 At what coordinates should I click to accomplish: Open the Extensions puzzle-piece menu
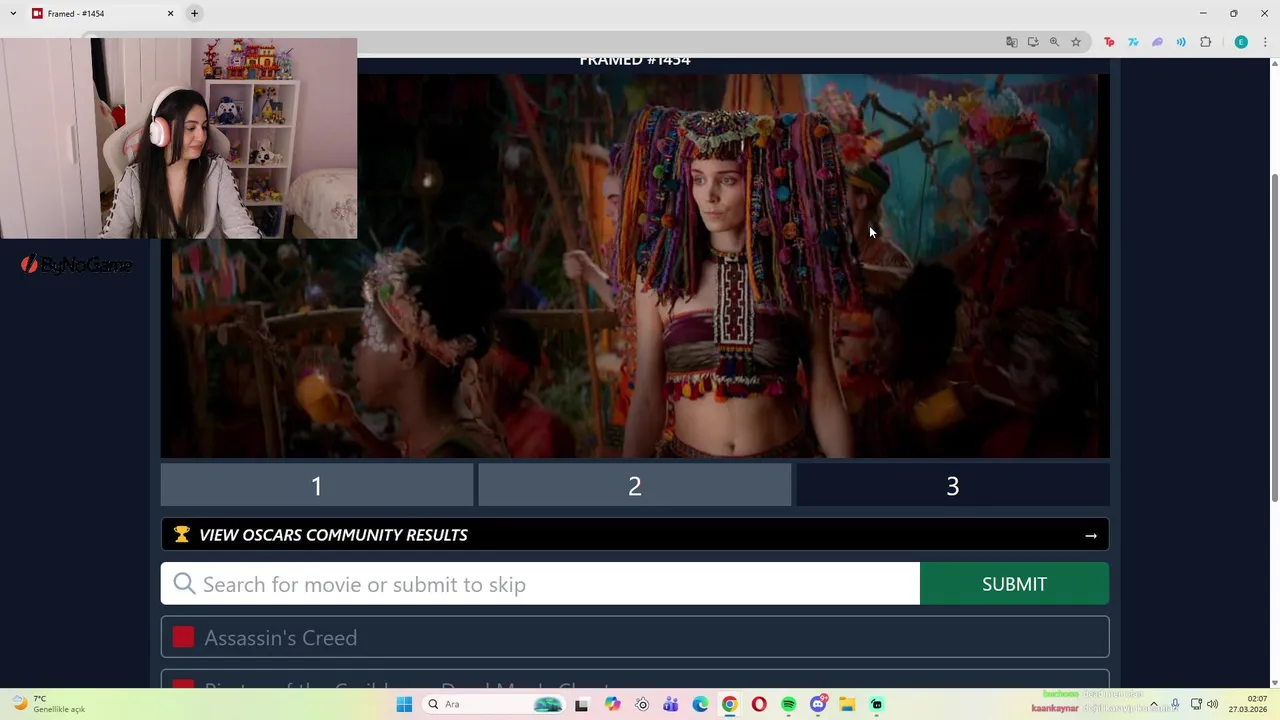[x=1205, y=42]
